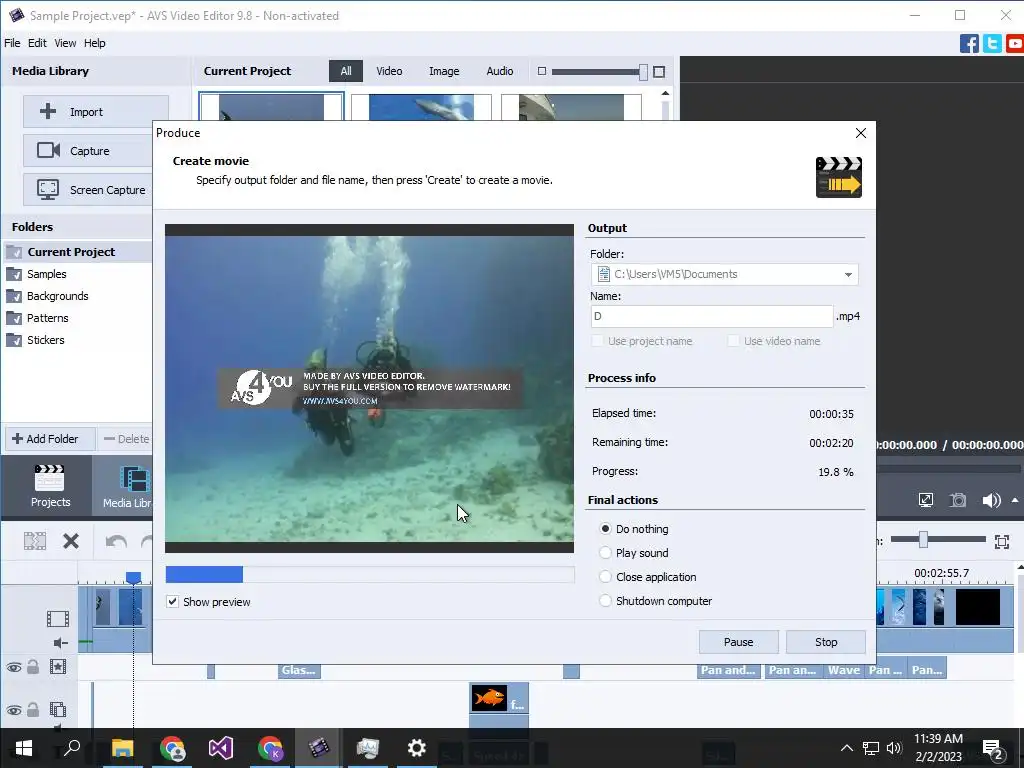Toggle visibility eye of video effects track

(x=14, y=667)
